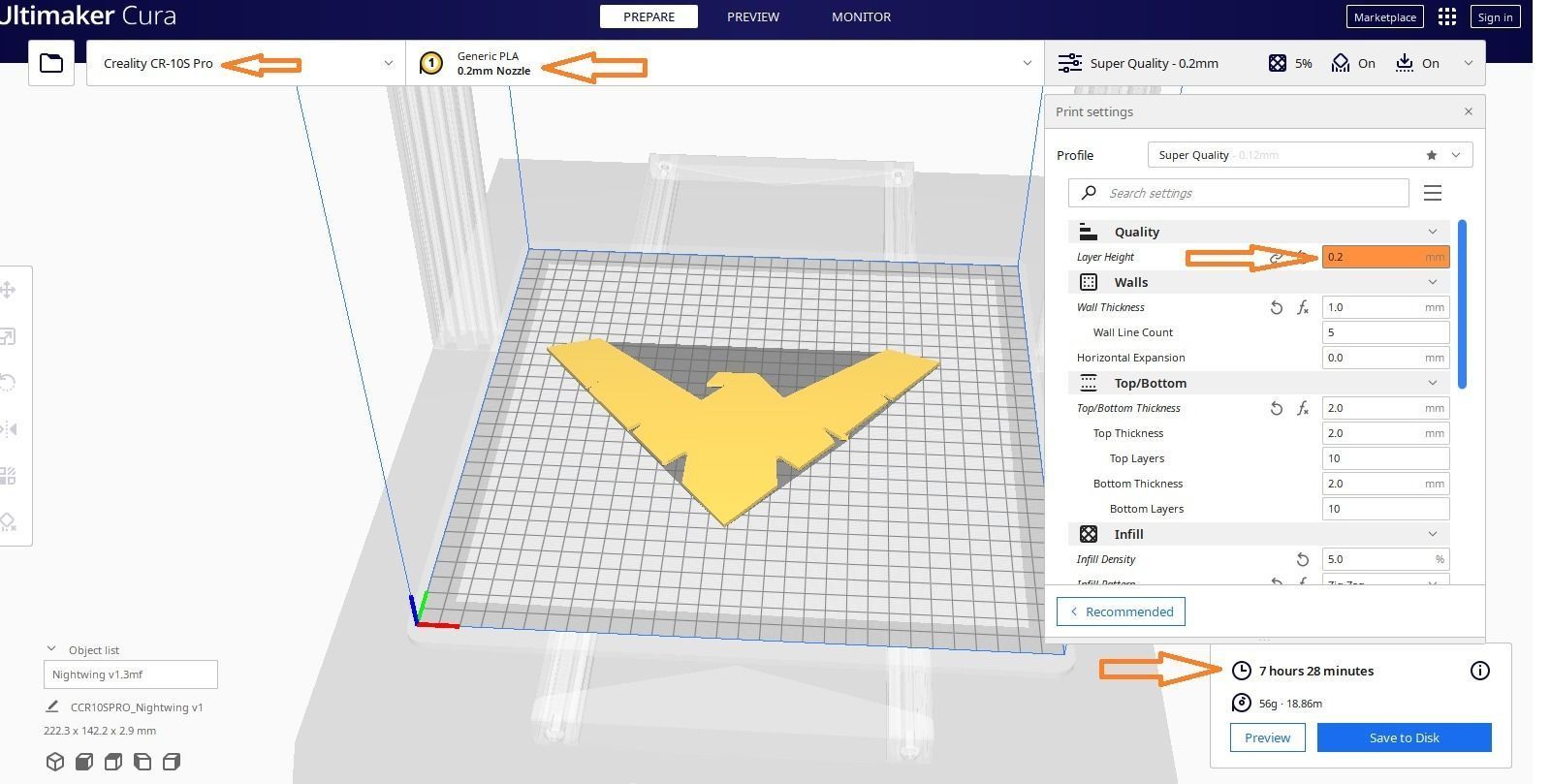Reset Top/Bottom Thickness value
The height and width of the screenshot is (784, 1551).
1277,408
